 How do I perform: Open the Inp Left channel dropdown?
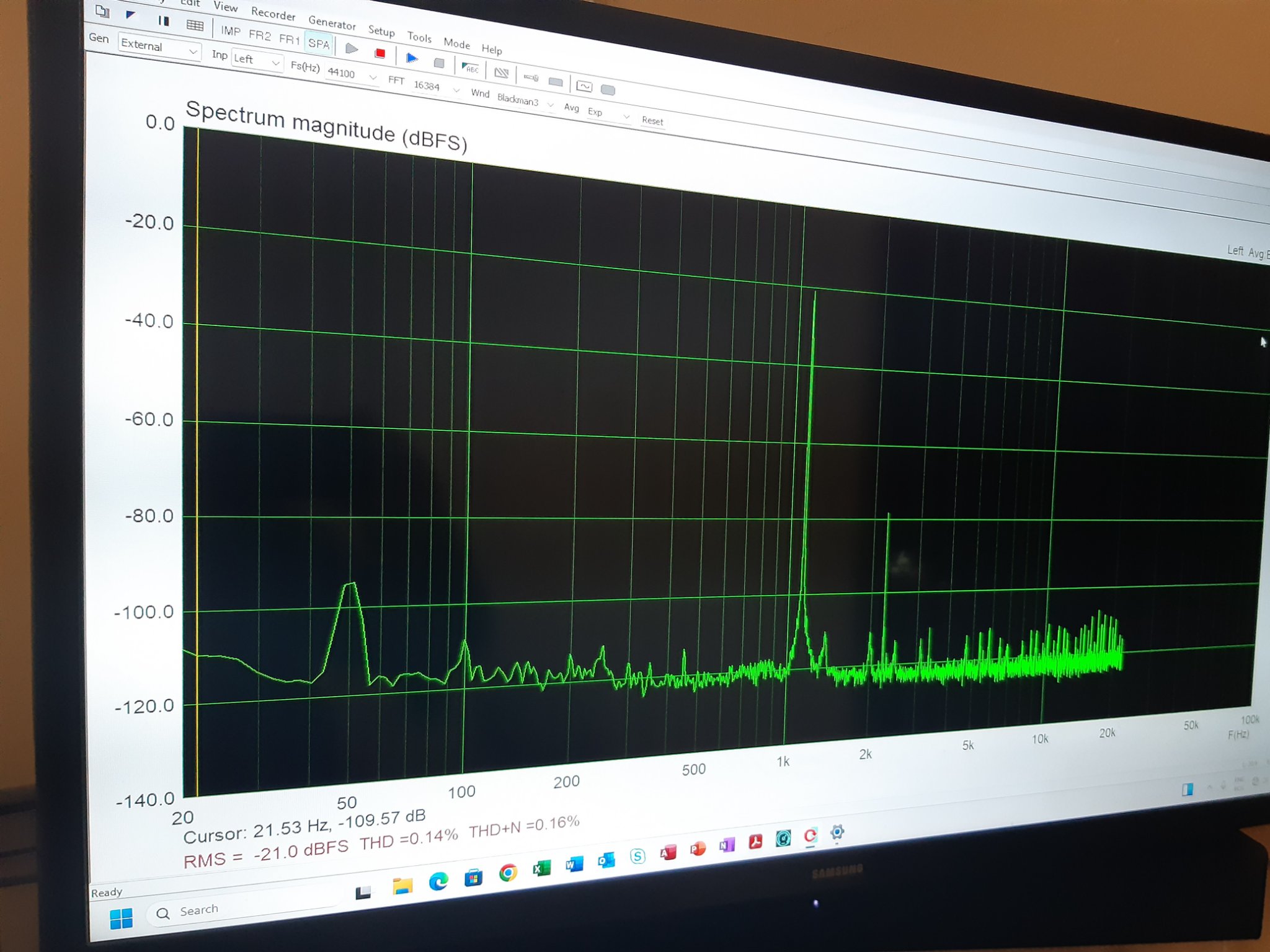pos(257,60)
